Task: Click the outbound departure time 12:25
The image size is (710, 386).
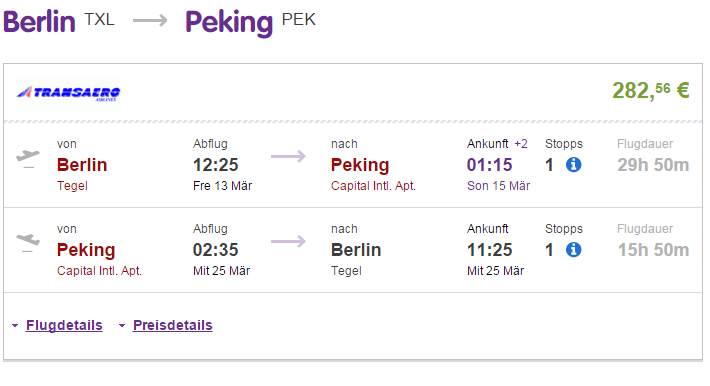Action: pos(216,165)
